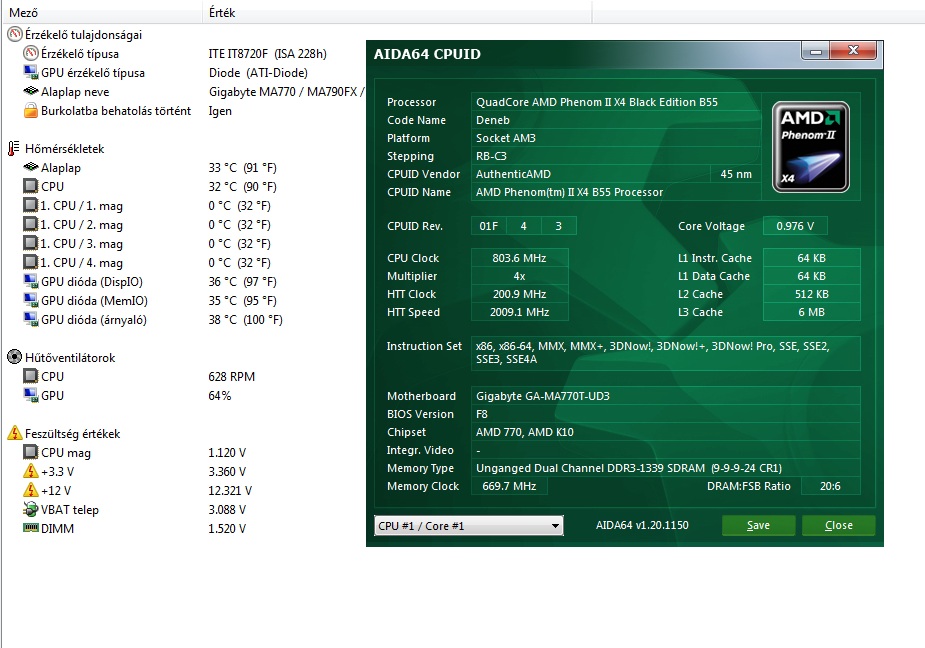Click the chip icon beside CPU mag
Image resolution: width=925 pixels, height=648 pixels.
(x=30, y=452)
